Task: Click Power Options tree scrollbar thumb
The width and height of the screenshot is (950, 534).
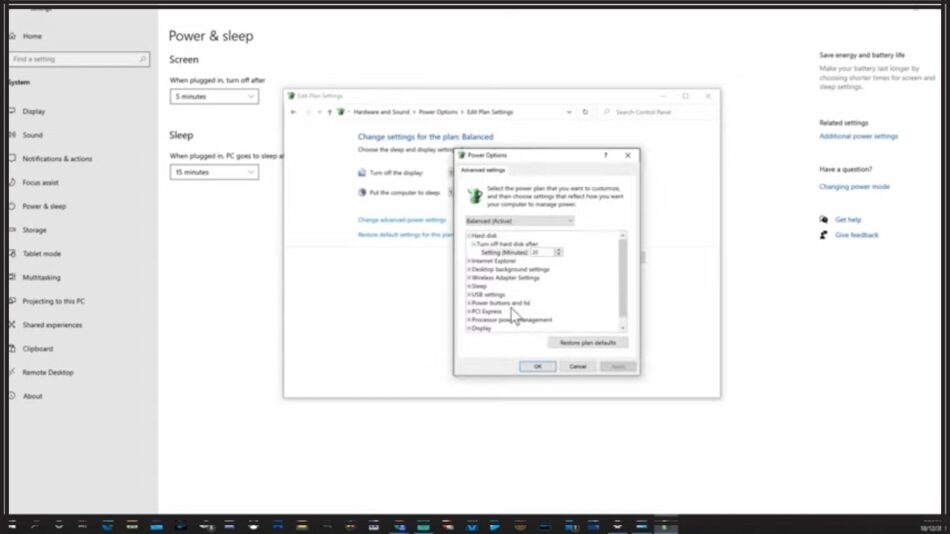Action: point(622,278)
